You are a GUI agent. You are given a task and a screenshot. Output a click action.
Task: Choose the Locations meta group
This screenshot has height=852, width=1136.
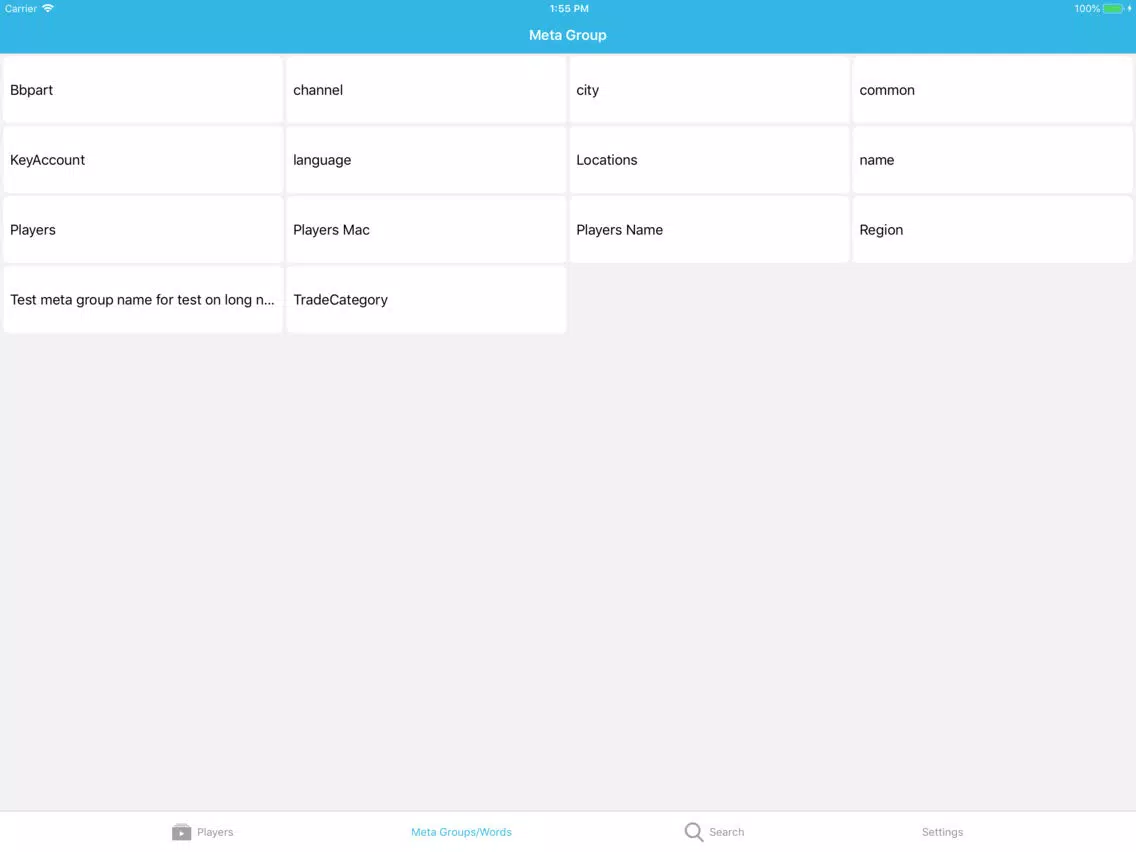click(709, 160)
